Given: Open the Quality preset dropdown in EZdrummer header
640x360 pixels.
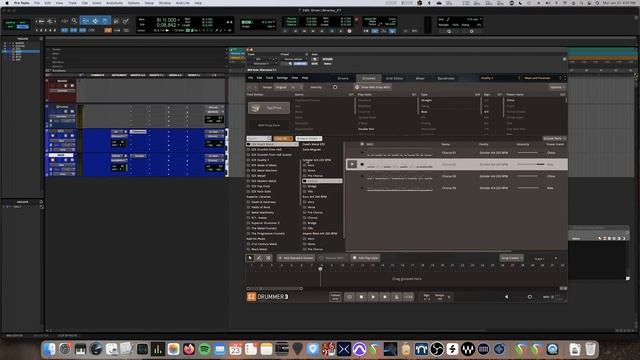Looking at the screenshot, I should click(500, 78).
